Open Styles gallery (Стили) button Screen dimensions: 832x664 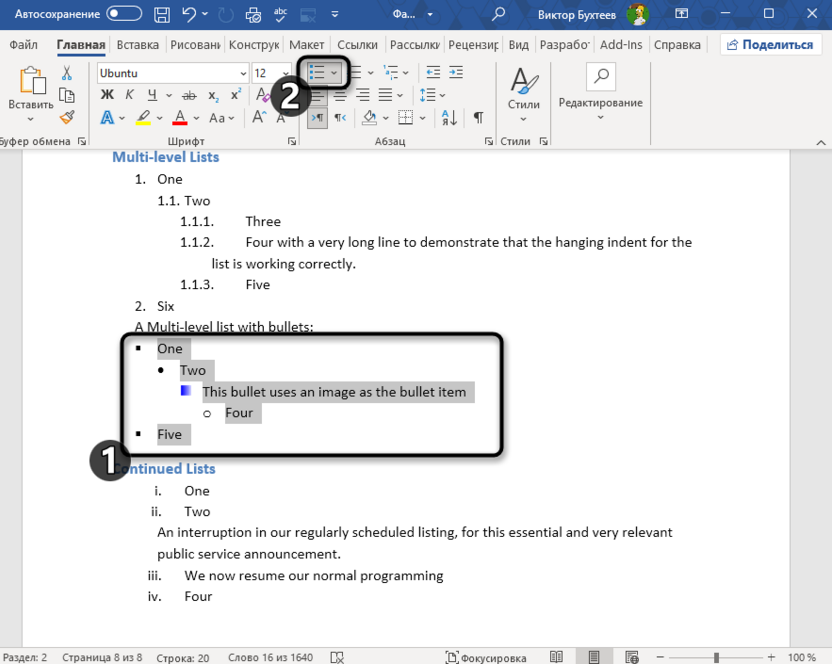pyautogui.click(x=524, y=94)
